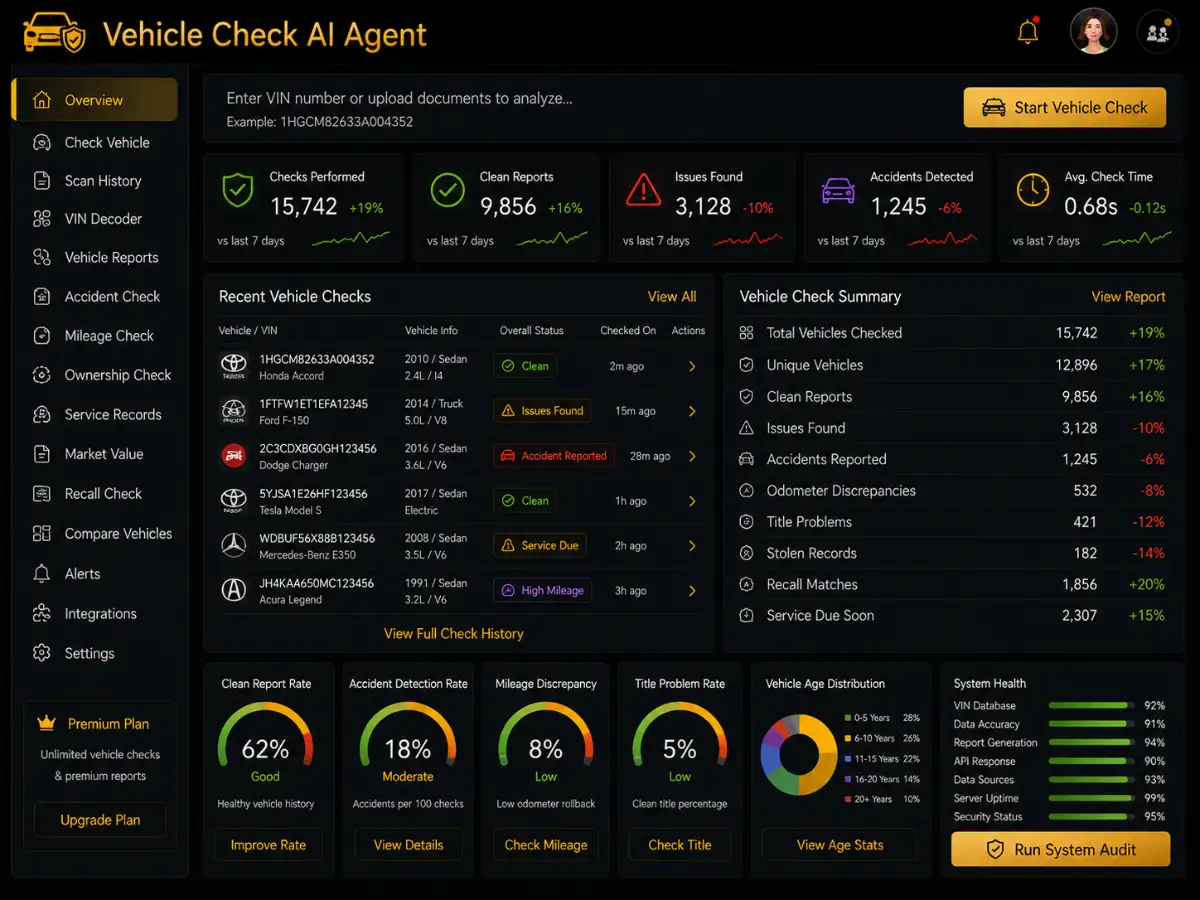Click the Recall Matches value 1,856
The height and width of the screenshot is (900, 1200).
(x=1079, y=584)
